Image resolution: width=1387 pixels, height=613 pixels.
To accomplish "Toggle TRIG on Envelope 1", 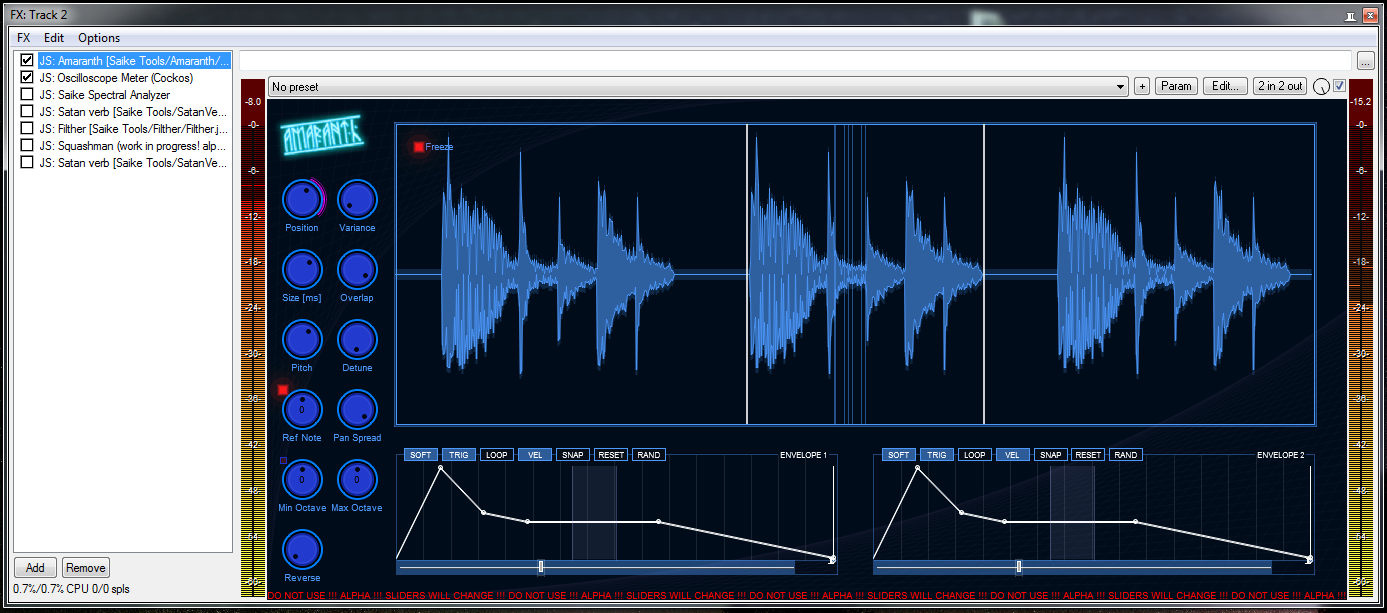I will pos(459,455).
